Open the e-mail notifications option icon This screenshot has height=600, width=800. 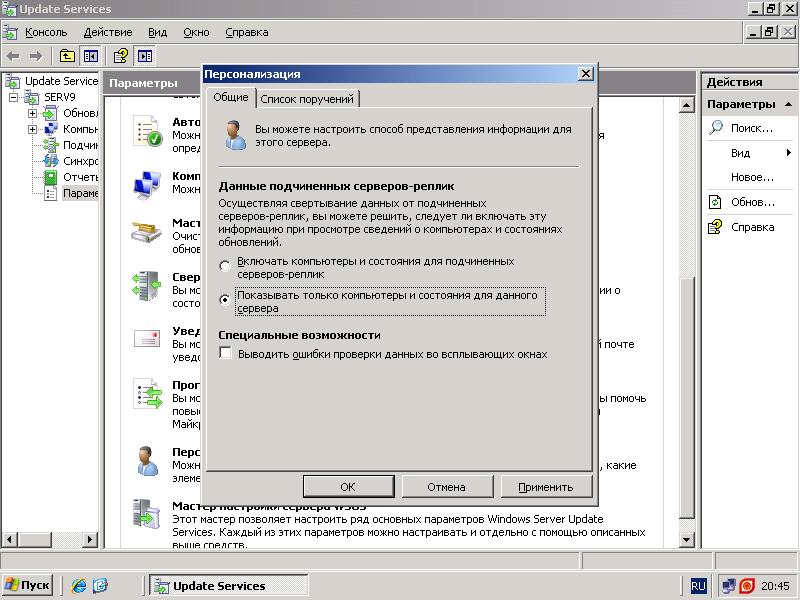pos(146,338)
